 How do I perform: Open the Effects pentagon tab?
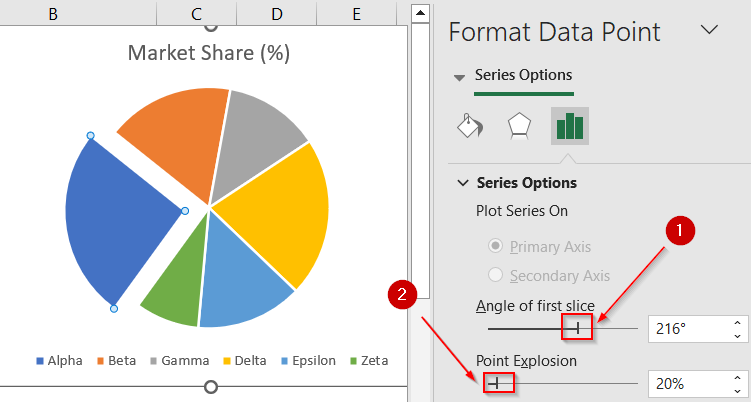[x=519, y=126]
